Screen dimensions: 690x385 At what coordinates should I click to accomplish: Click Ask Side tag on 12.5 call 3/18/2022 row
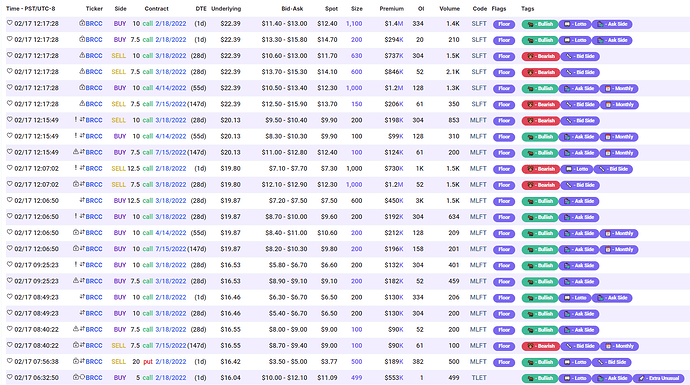tap(579, 201)
